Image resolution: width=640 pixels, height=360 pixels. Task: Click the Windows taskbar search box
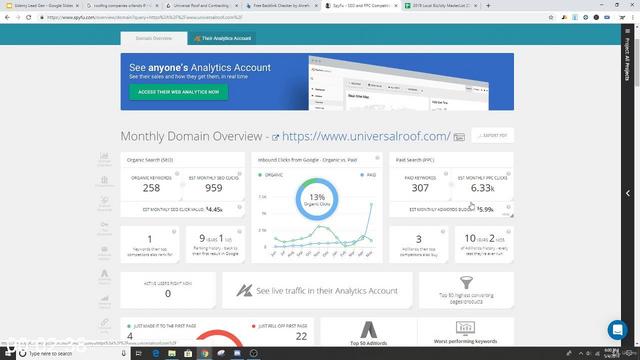(x=73, y=353)
